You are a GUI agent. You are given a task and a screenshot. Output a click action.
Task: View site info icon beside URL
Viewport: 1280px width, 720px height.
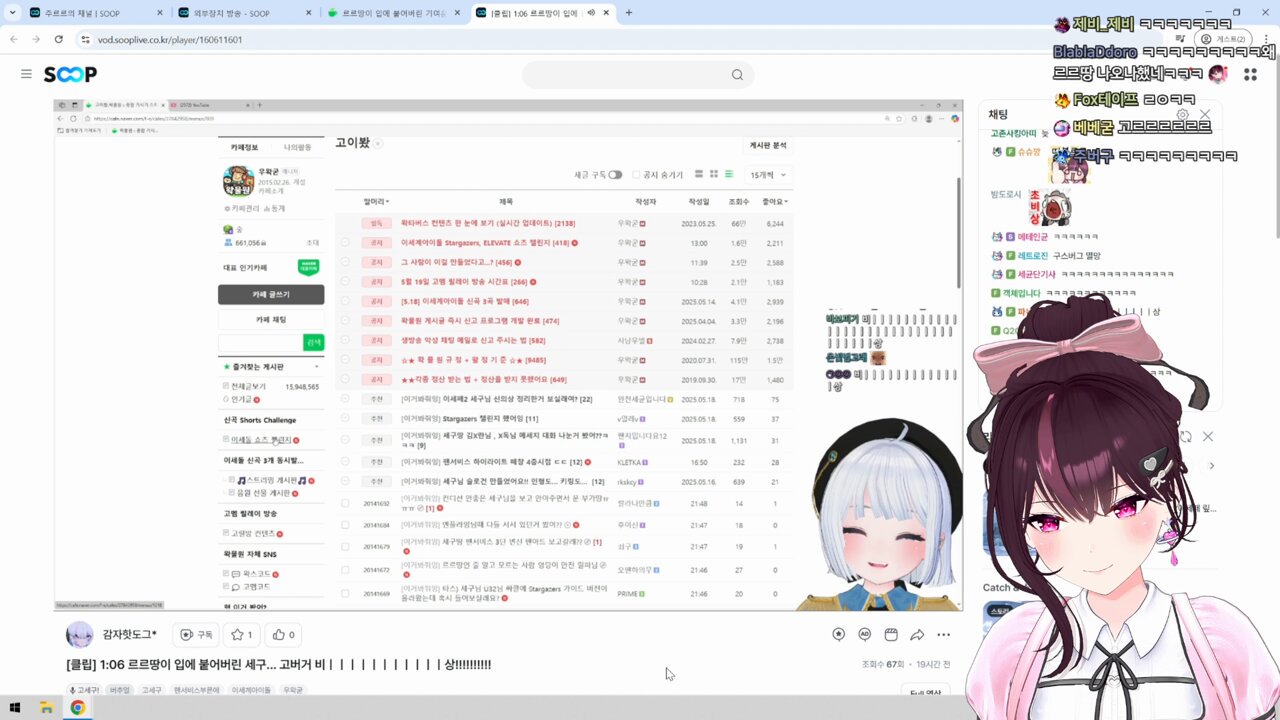click(86, 39)
